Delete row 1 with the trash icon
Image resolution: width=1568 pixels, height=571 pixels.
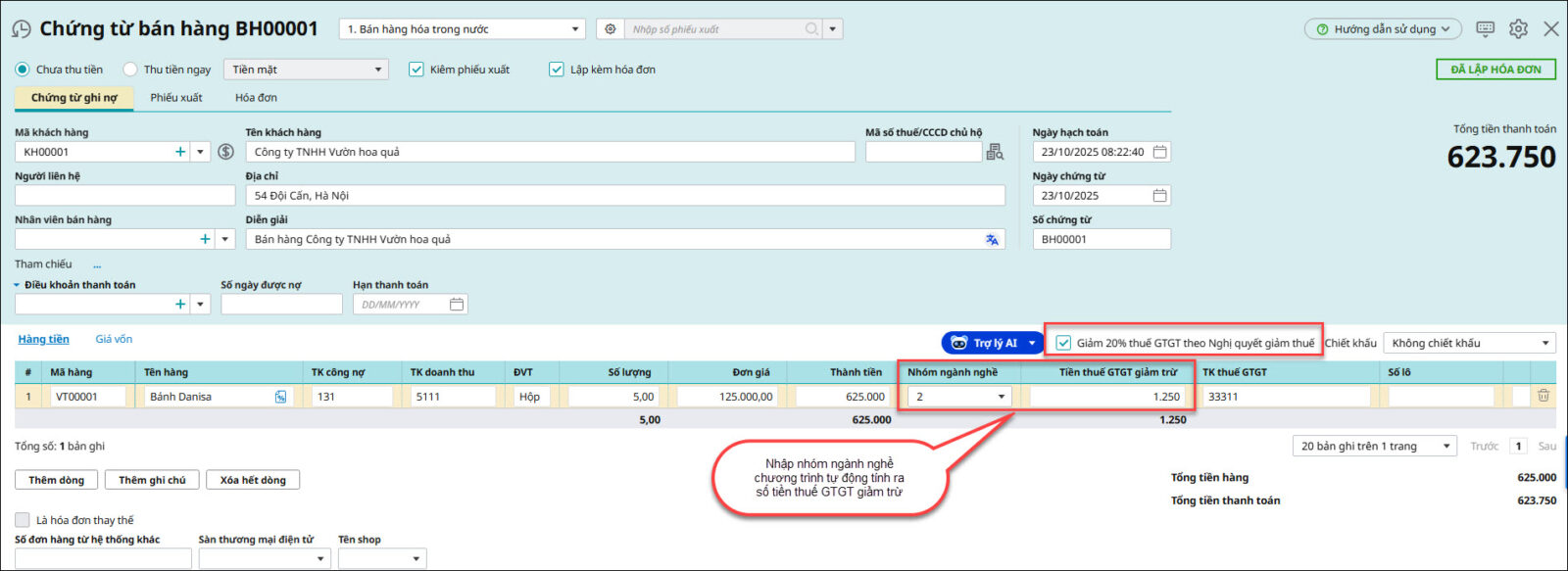coord(1543,396)
